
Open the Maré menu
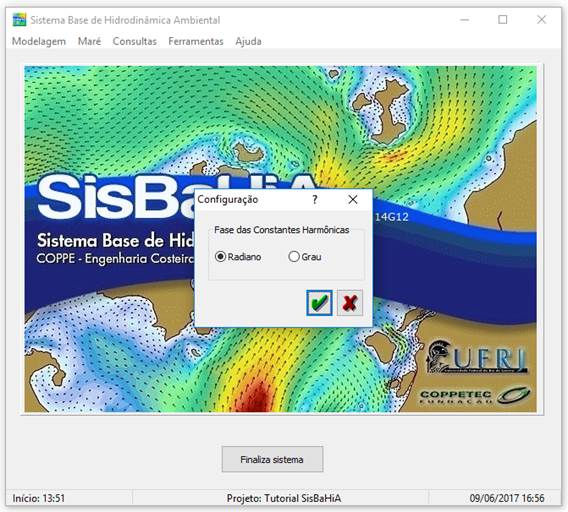[89, 41]
